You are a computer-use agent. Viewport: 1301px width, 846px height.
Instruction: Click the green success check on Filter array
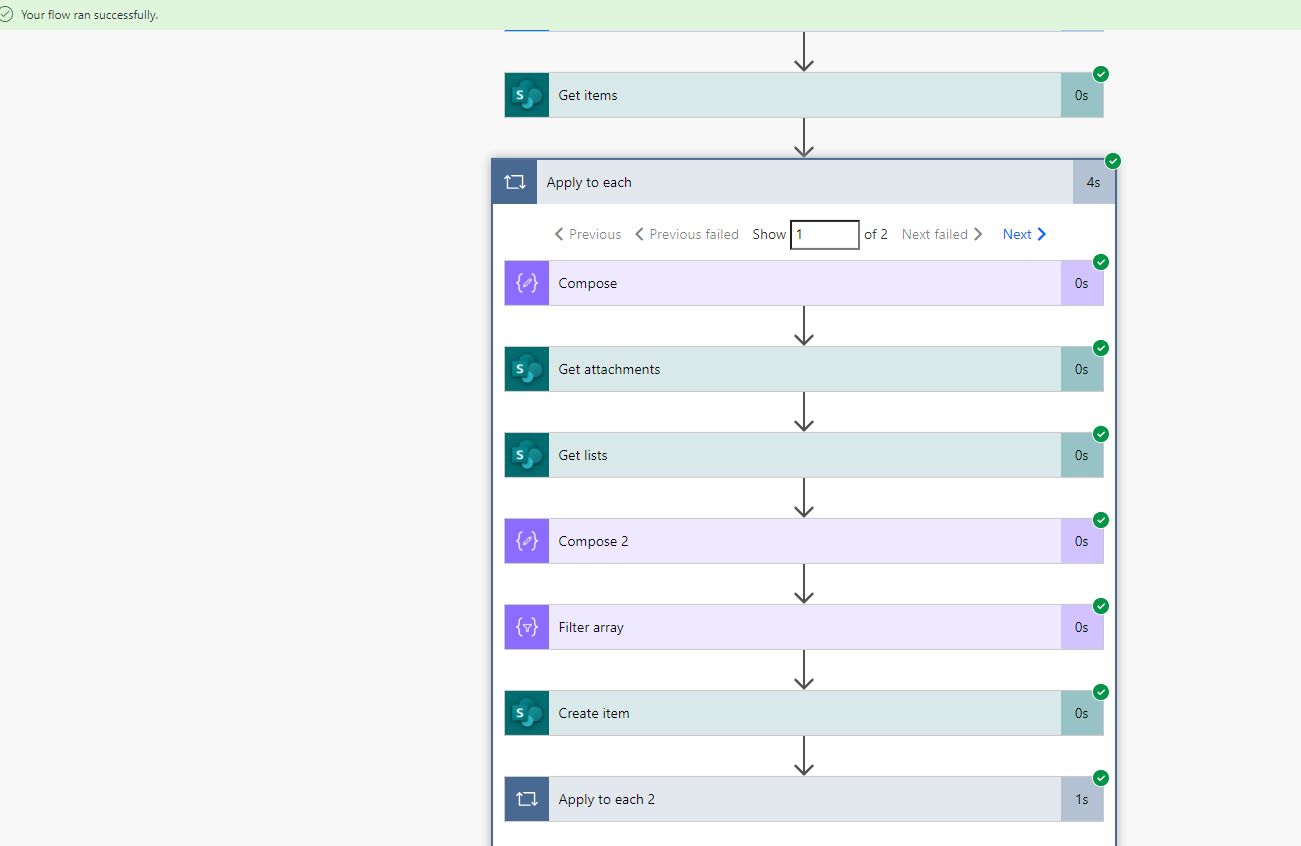tap(1101, 606)
